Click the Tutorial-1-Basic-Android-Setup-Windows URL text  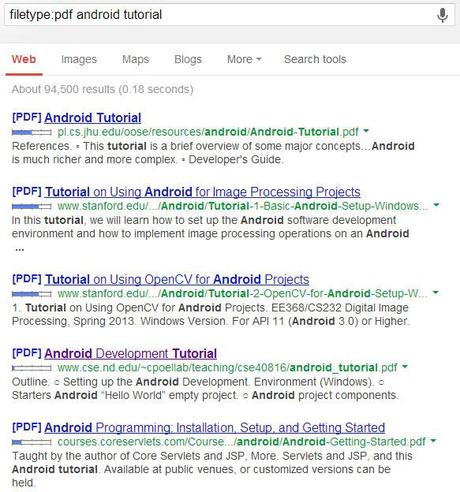(x=243, y=206)
